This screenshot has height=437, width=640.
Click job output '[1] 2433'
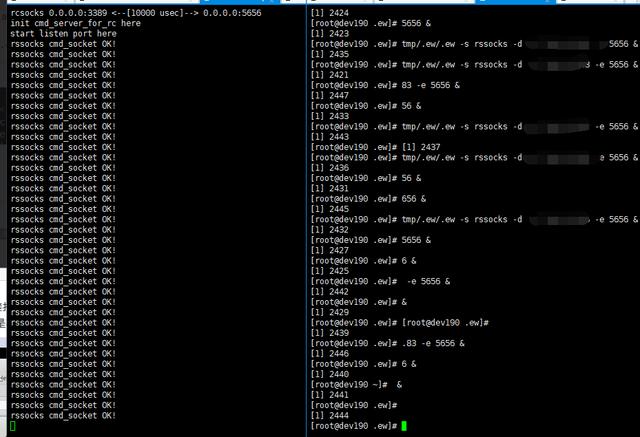pyautogui.click(x=330, y=116)
